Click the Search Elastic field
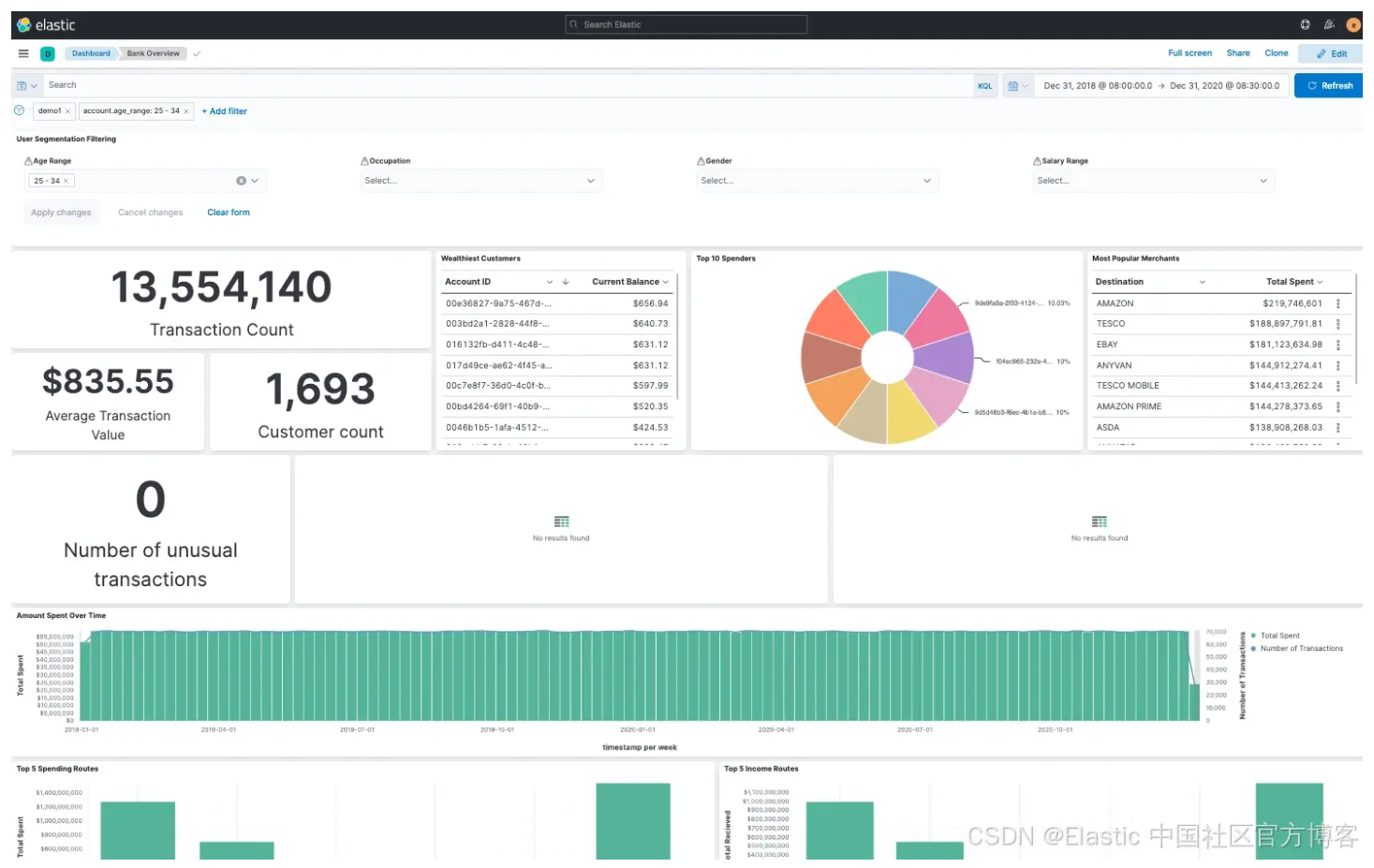The height and width of the screenshot is (868, 1374). [686, 25]
